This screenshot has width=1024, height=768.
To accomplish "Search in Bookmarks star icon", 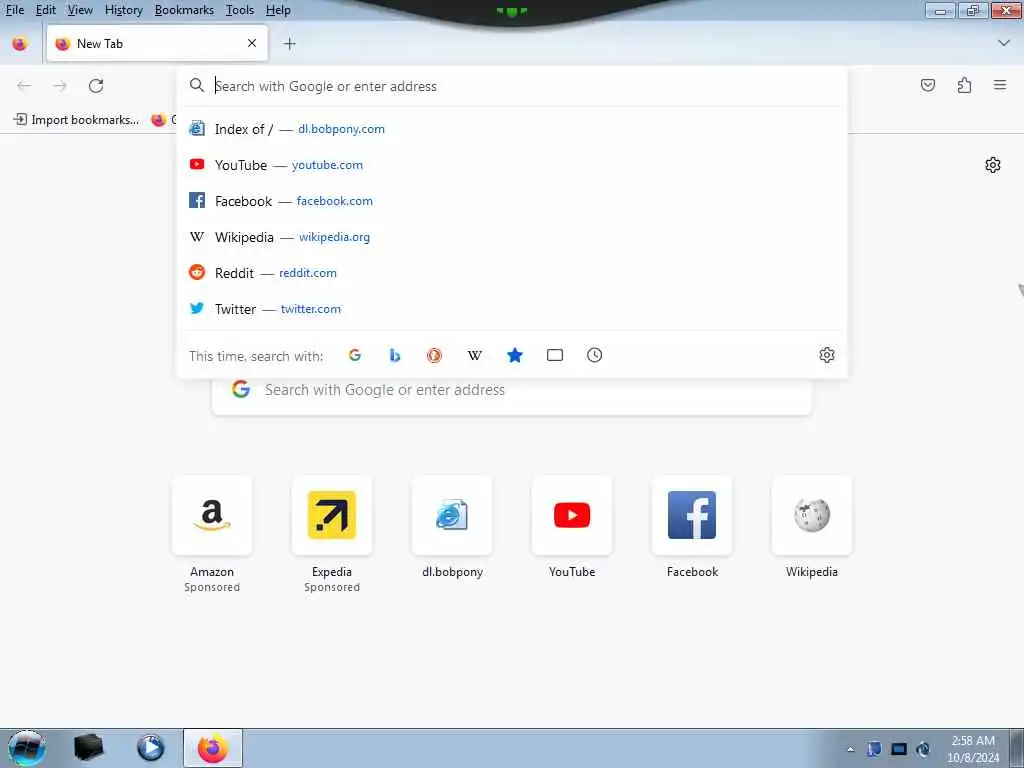I will 515,355.
